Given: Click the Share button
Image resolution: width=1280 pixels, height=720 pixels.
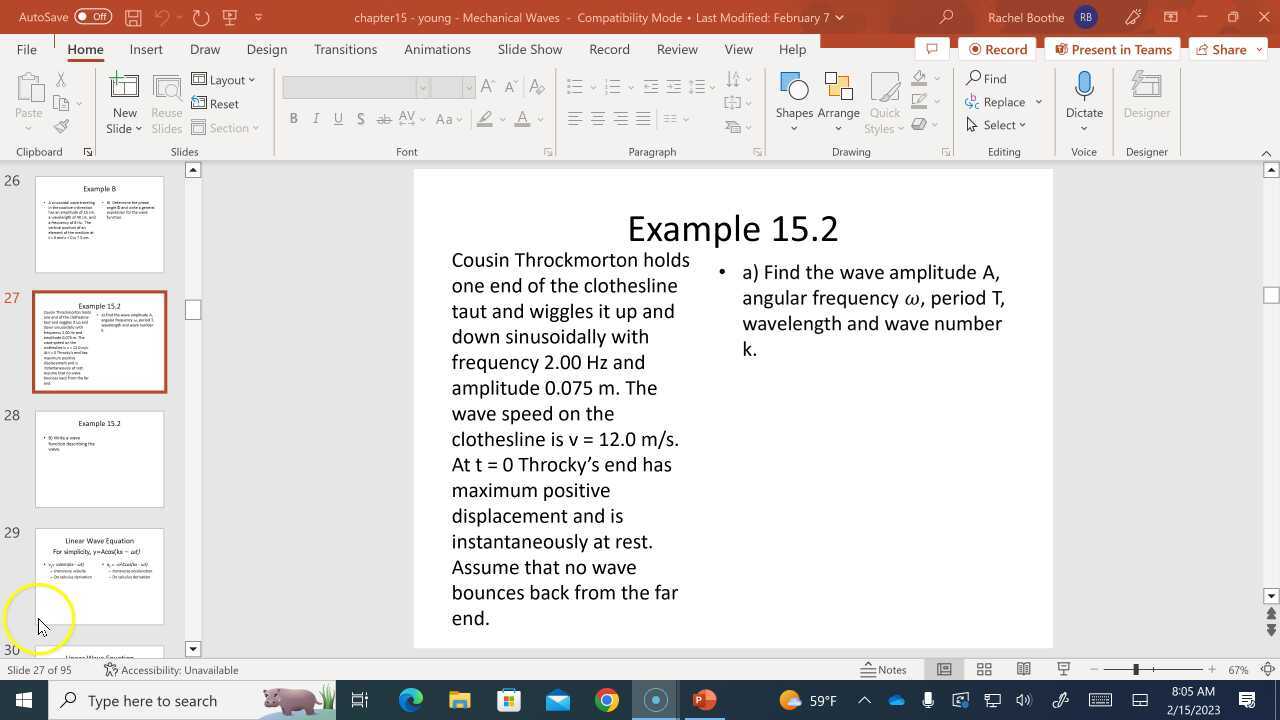Looking at the screenshot, I should (x=1220, y=49).
